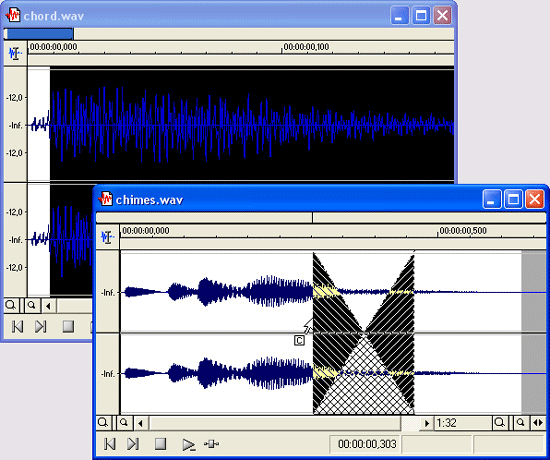Click the edit tool selector in chord.wav

click(15, 54)
